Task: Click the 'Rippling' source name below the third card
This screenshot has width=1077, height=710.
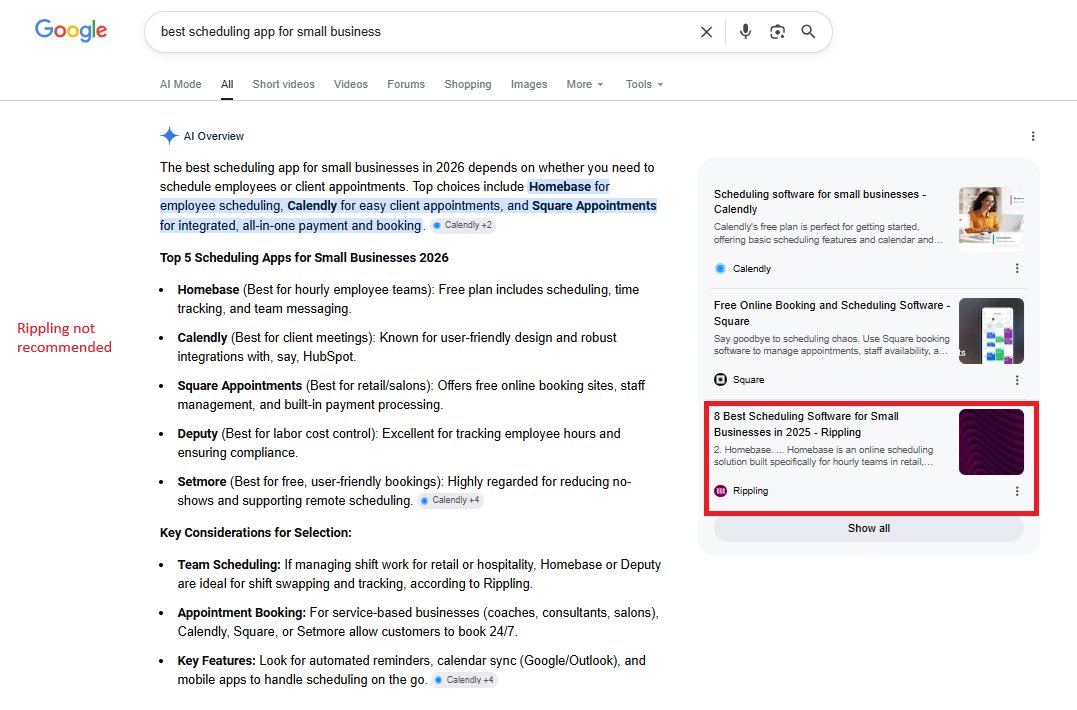Action: [x=750, y=491]
